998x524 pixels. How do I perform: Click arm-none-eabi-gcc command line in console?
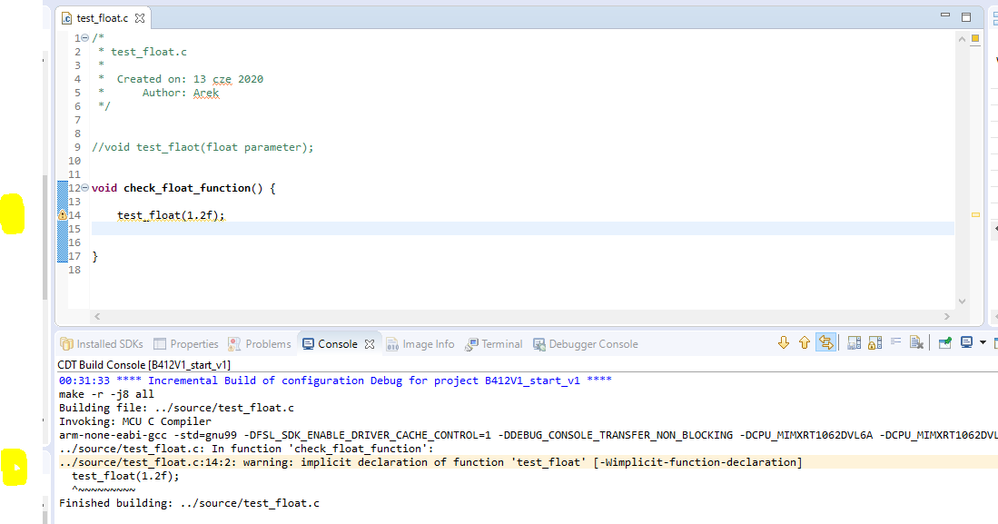(528, 435)
